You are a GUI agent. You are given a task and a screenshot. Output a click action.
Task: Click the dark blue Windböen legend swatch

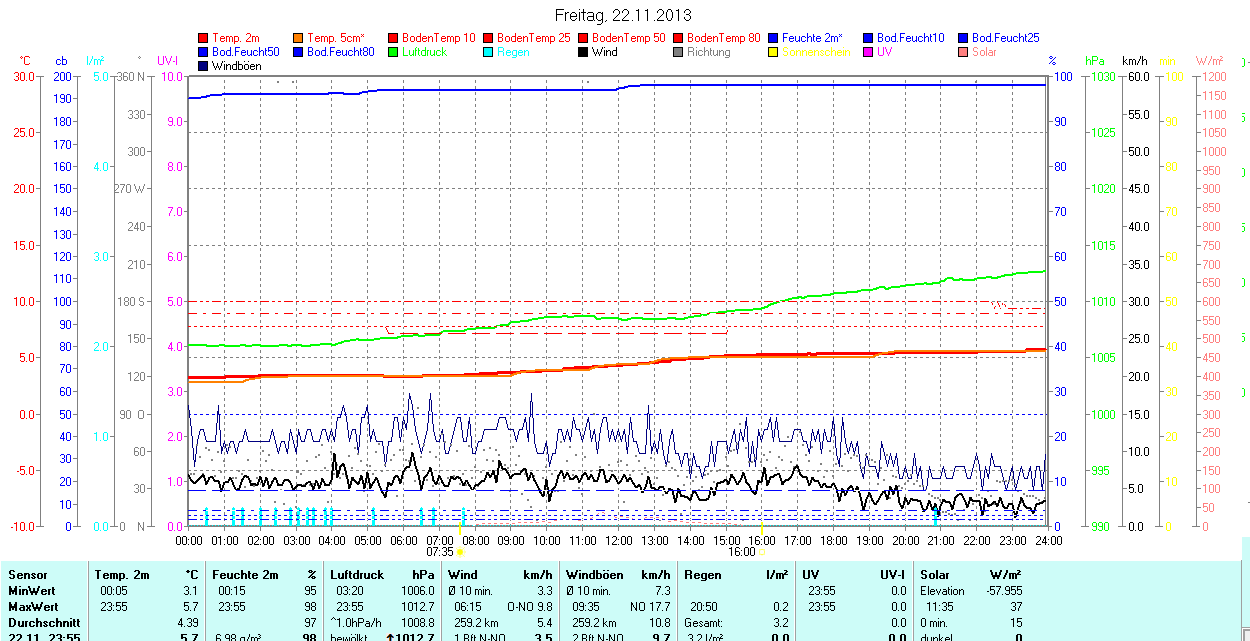click(204, 66)
